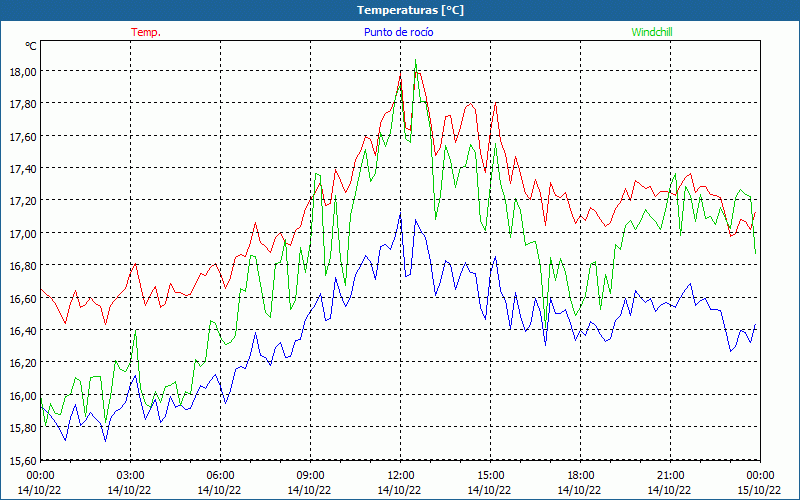The width and height of the screenshot is (800, 500).
Task: Click the 16,20 y-axis value
Action: (x=23, y=363)
